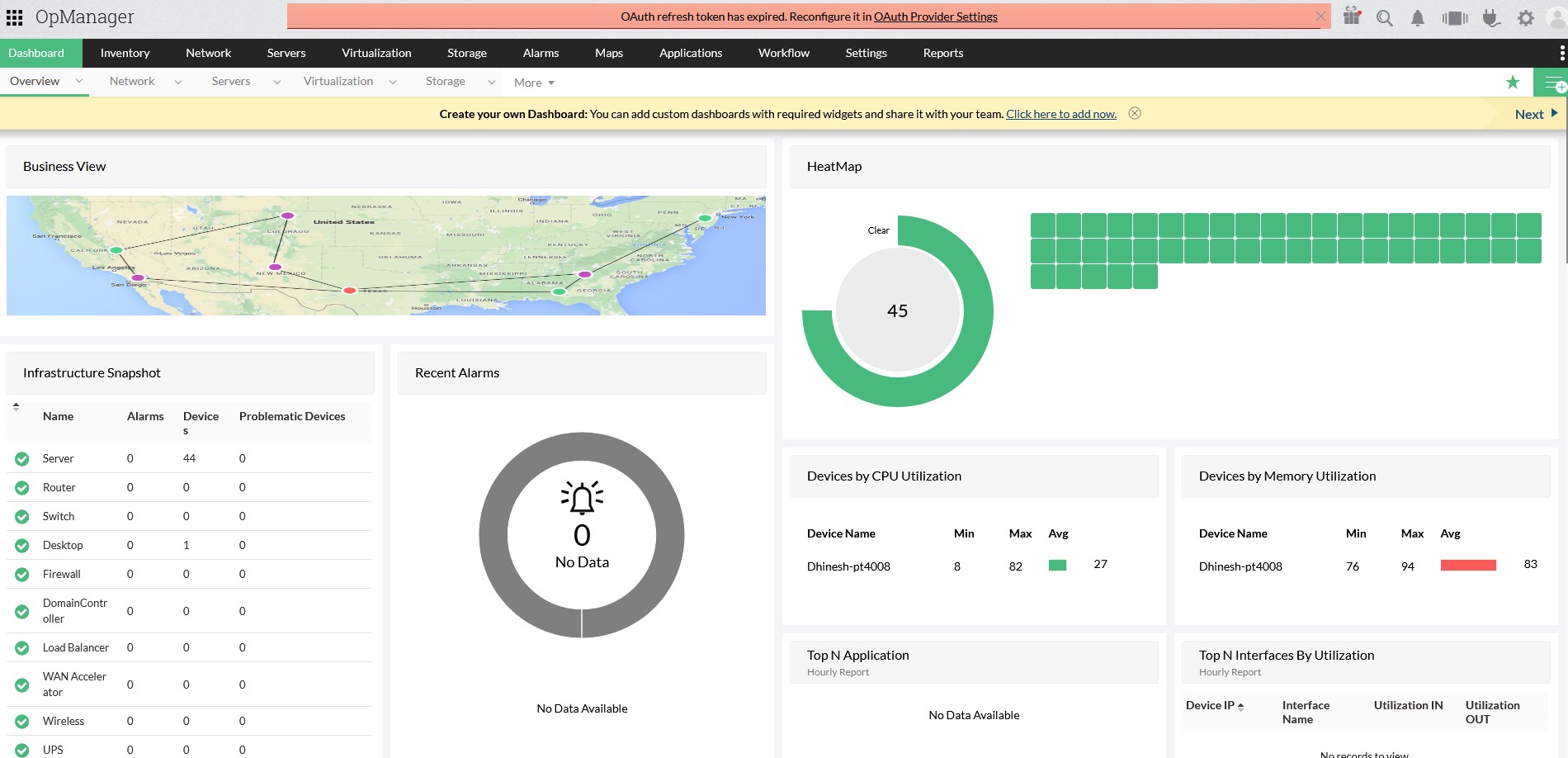
Task: Close the Create your own Dashboard tip
Action: pos(1135,113)
